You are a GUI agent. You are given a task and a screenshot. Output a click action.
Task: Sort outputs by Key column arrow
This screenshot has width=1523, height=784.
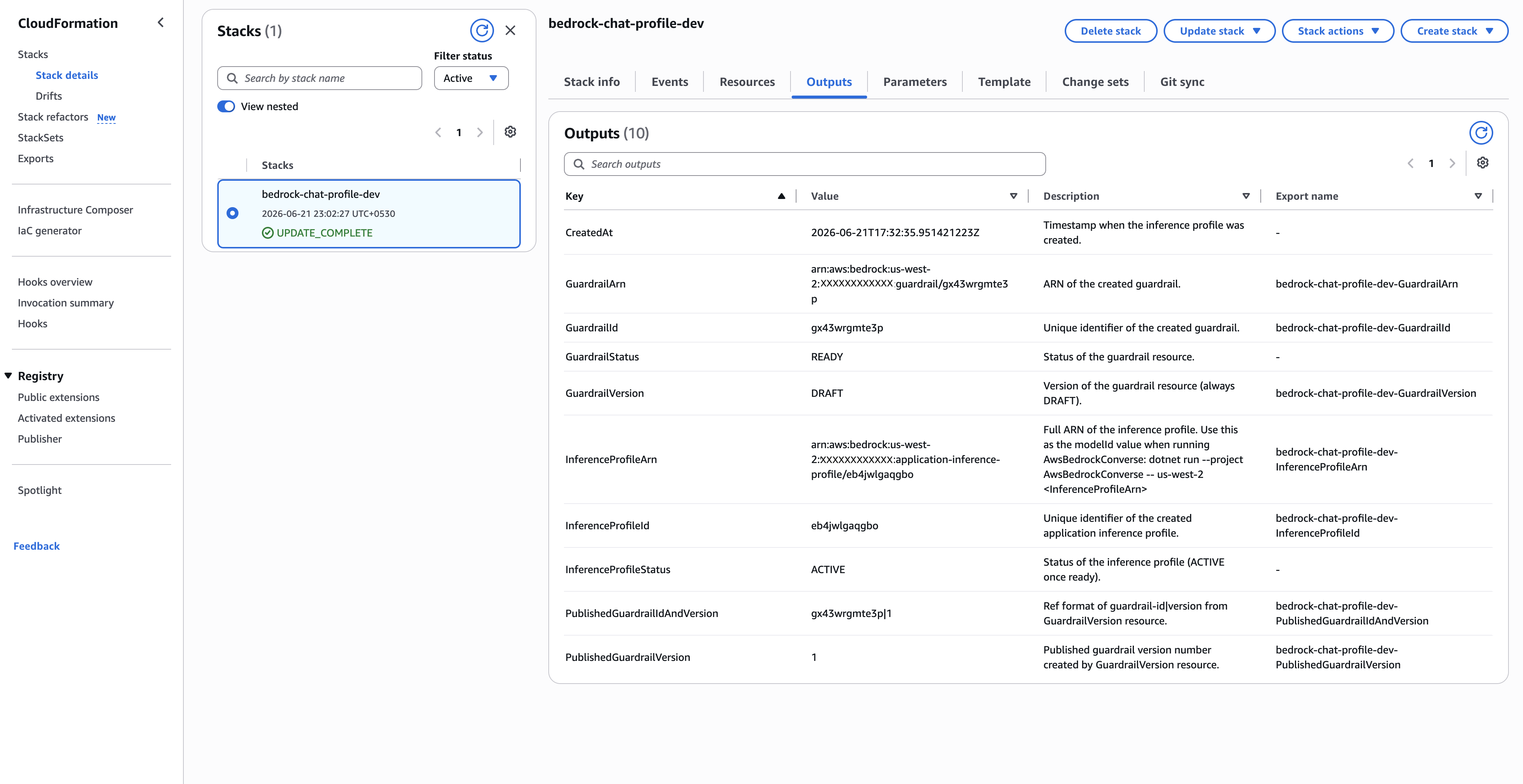pos(781,196)
